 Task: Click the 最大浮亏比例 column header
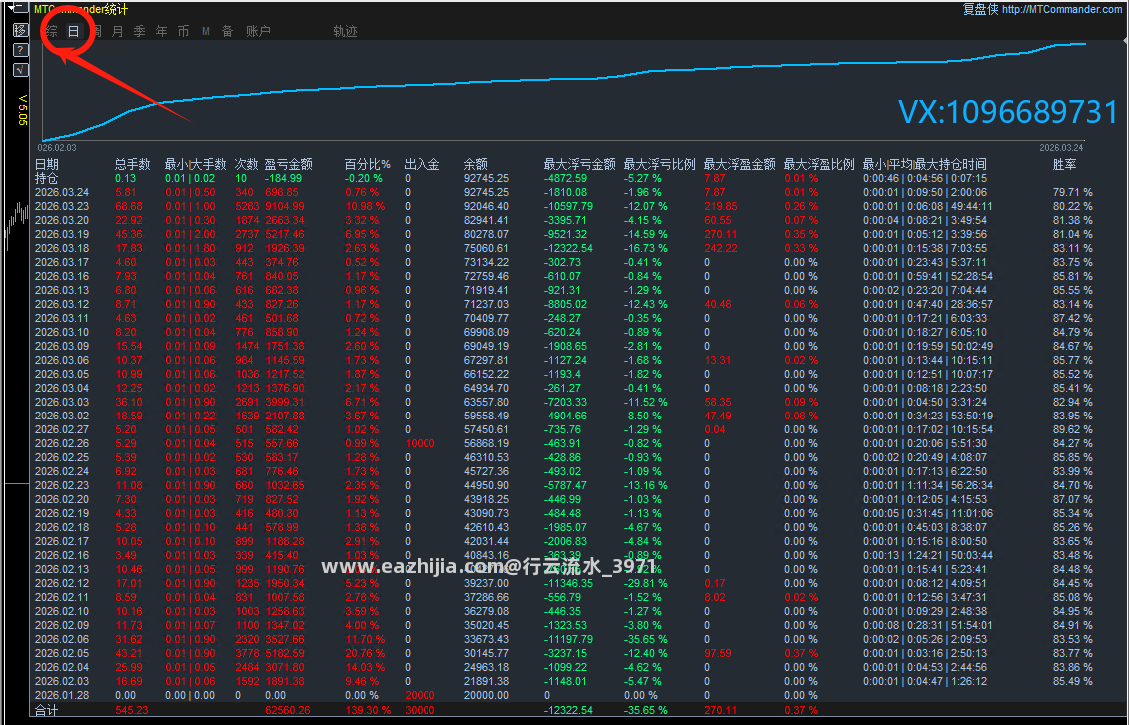(x=660, y=164)
